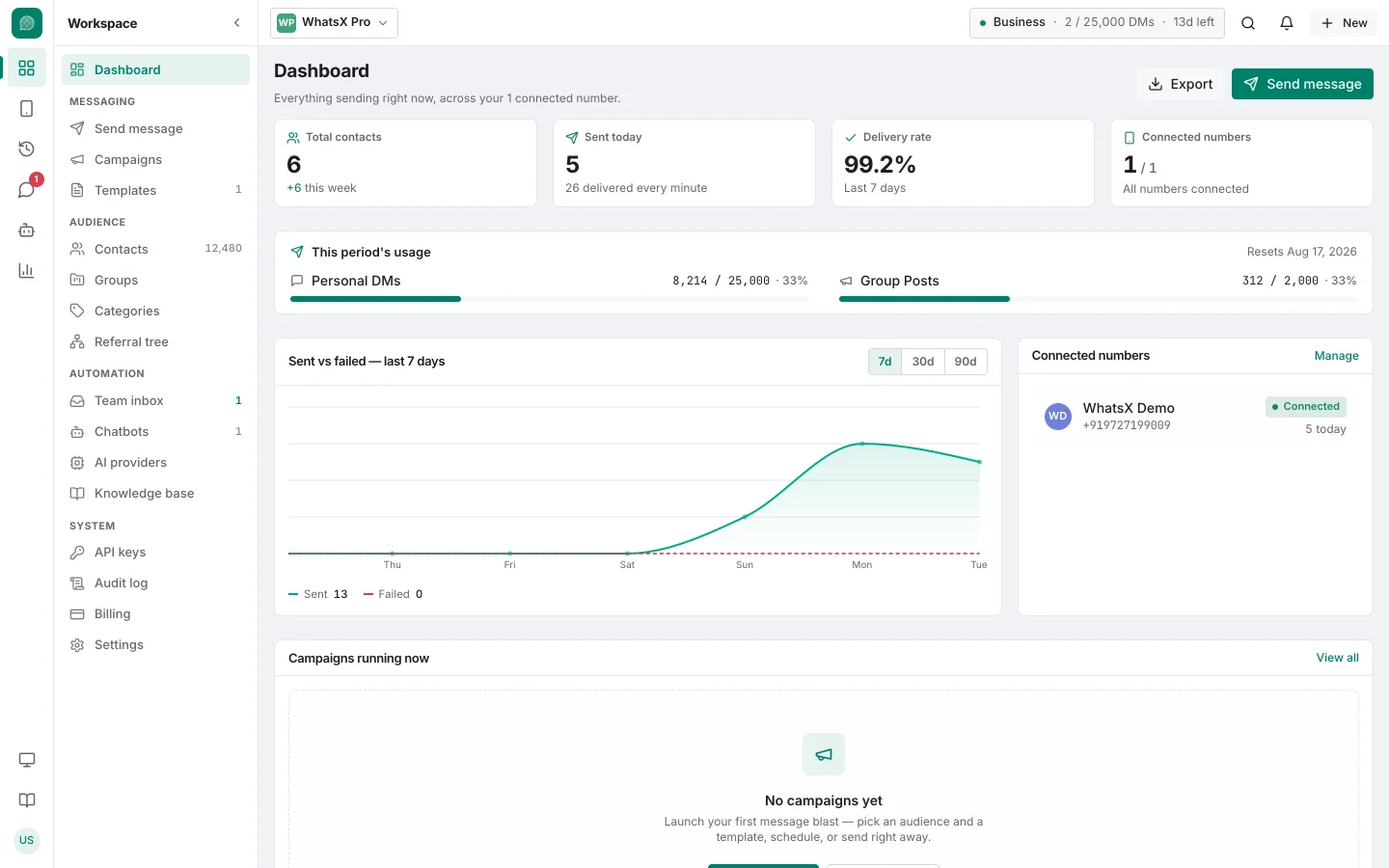The image size is (1389, 868).
Task: Open the book docs icon in rail
Action: 26,800
